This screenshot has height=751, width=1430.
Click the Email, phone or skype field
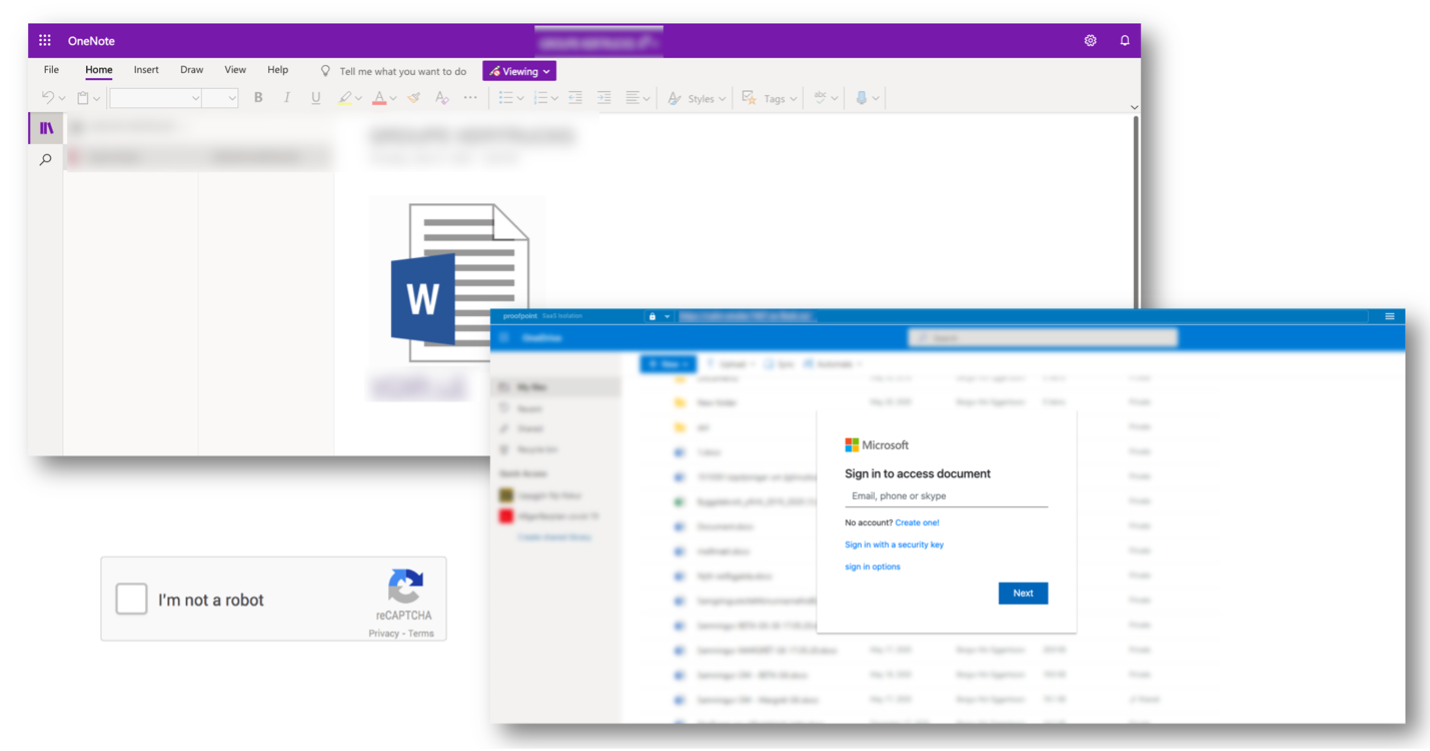click(946, 496)
